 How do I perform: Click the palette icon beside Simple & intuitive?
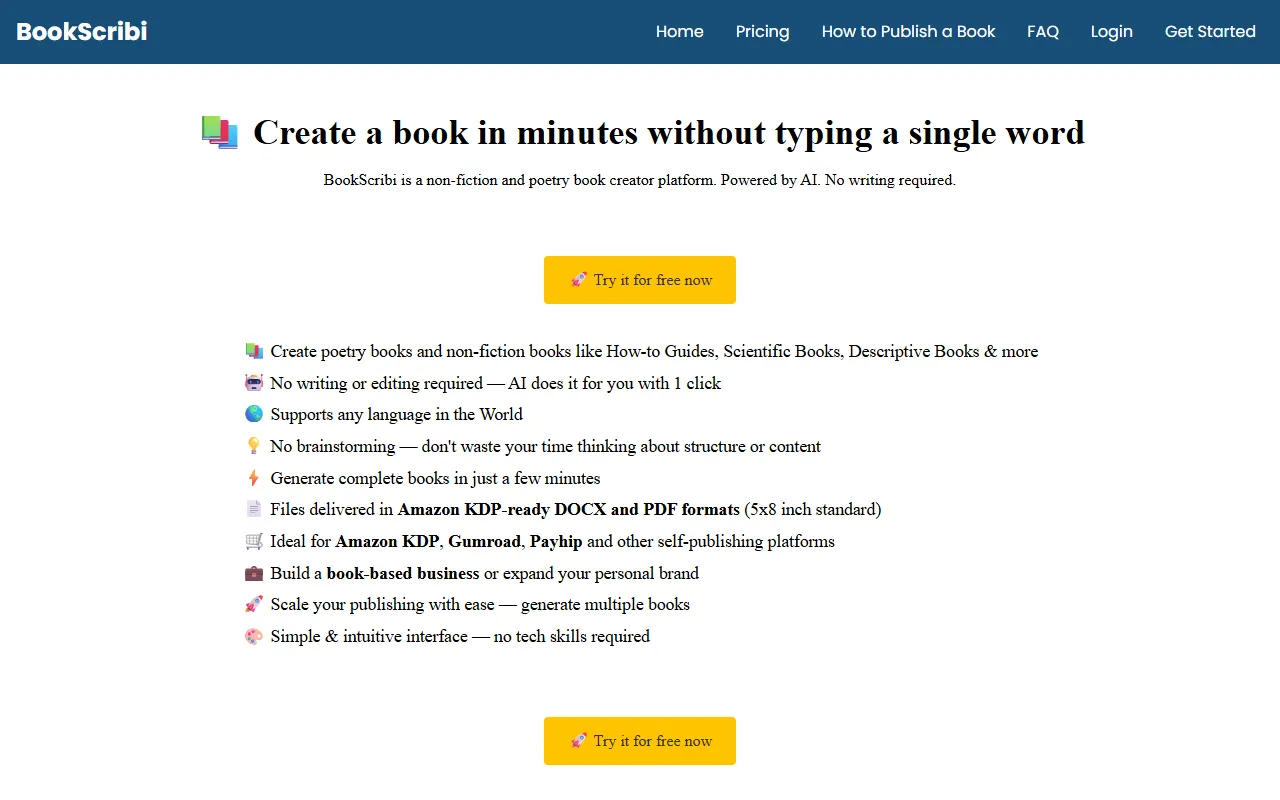click(x=254, y=636)
